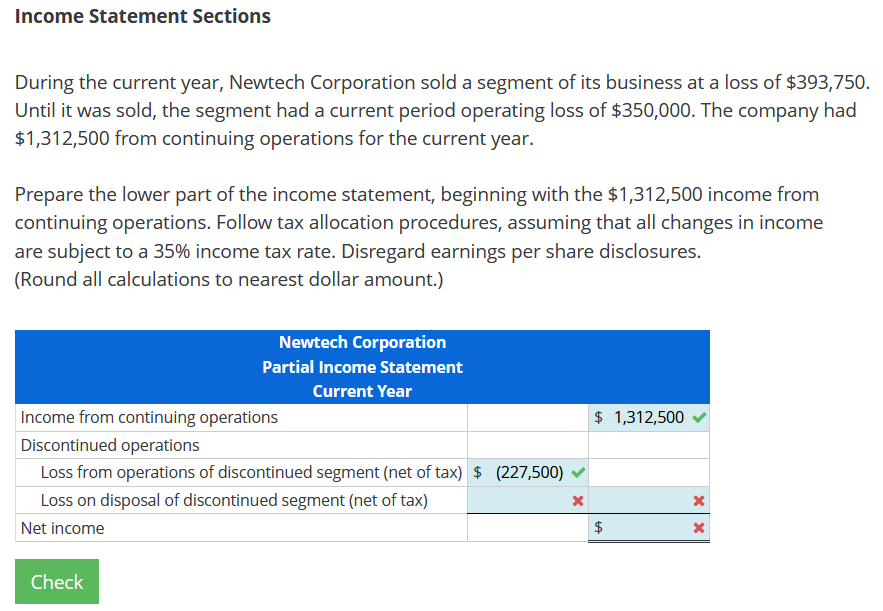The width and height of the screenshot is (883, 611).
Task: Click the dollar sign beside 1,312,500
Action: click(598, 417)
